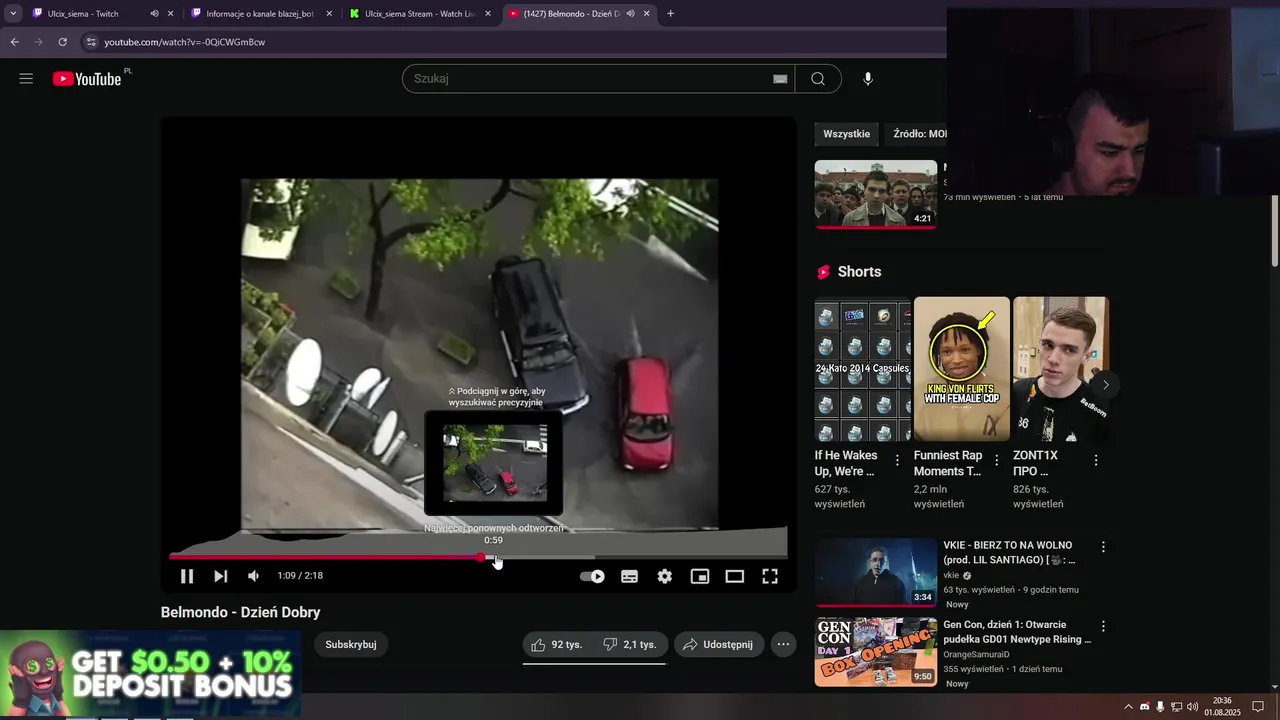The height and width of the screenshot is (720, 1280).
Task: Open the ZONT1X short thumbnail
Action: pos(1061,369)
